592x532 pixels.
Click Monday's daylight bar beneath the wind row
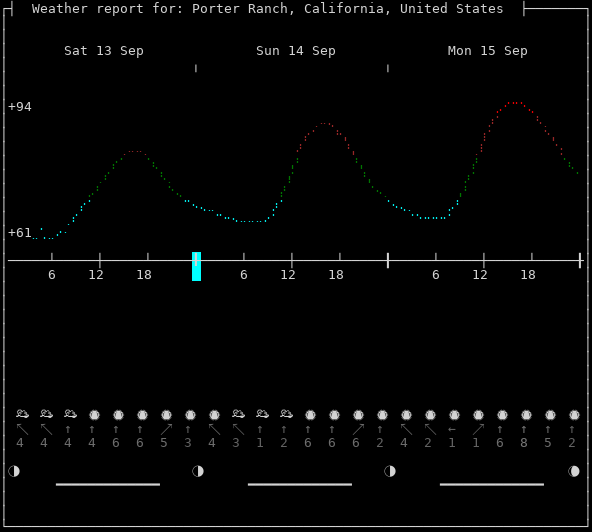[492, 484]
